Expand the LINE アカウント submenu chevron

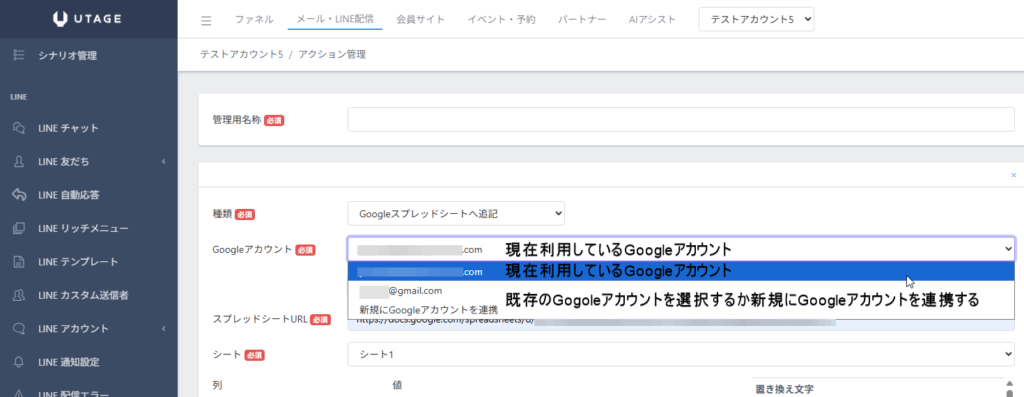[x=164, y=328]
